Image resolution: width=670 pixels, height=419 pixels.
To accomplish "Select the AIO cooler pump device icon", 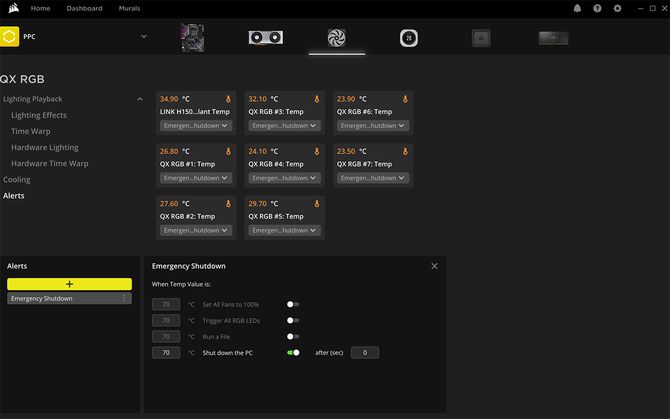I will tap(408, 38).
